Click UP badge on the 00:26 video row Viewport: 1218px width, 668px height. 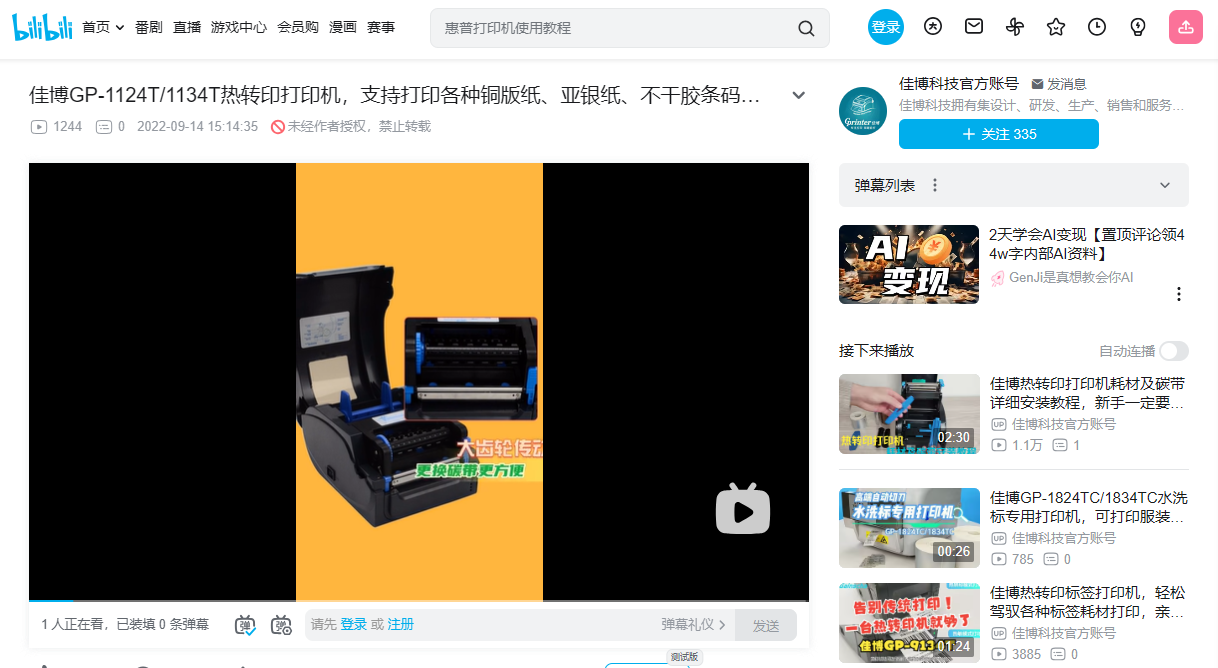tap(998, 538)
